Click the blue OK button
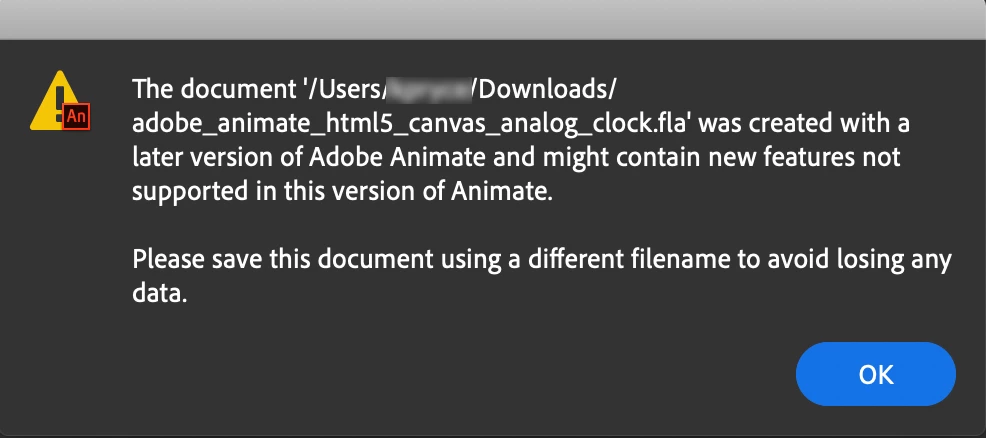 [x=875, y=375]
